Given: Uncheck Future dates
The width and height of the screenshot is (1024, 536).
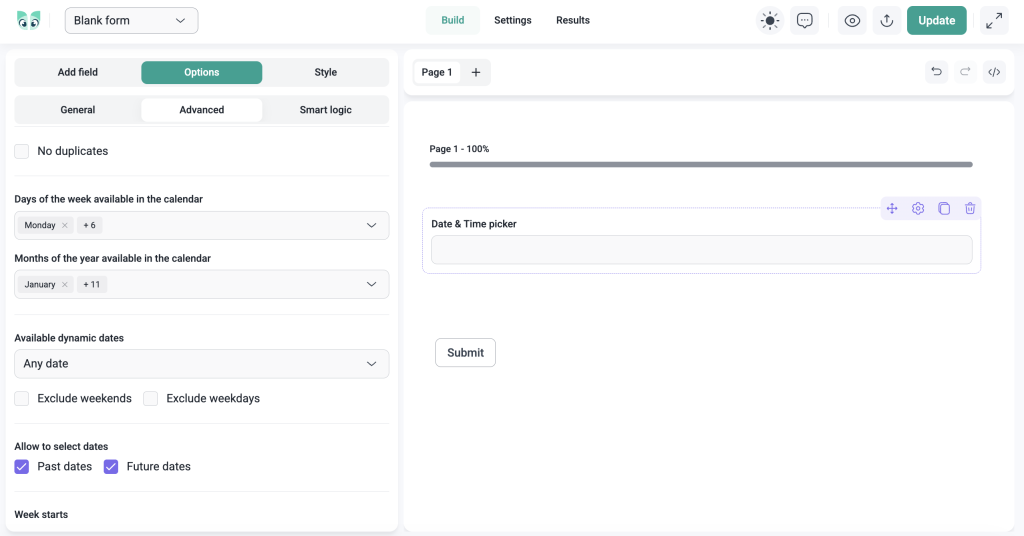Looking at the screenshot, I should point(111,467).
